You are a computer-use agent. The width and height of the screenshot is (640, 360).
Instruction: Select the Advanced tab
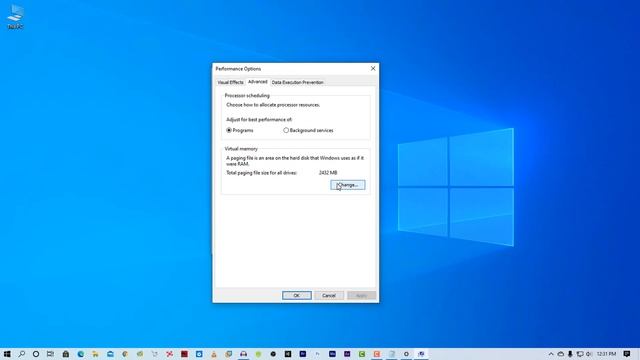[258, 82]
